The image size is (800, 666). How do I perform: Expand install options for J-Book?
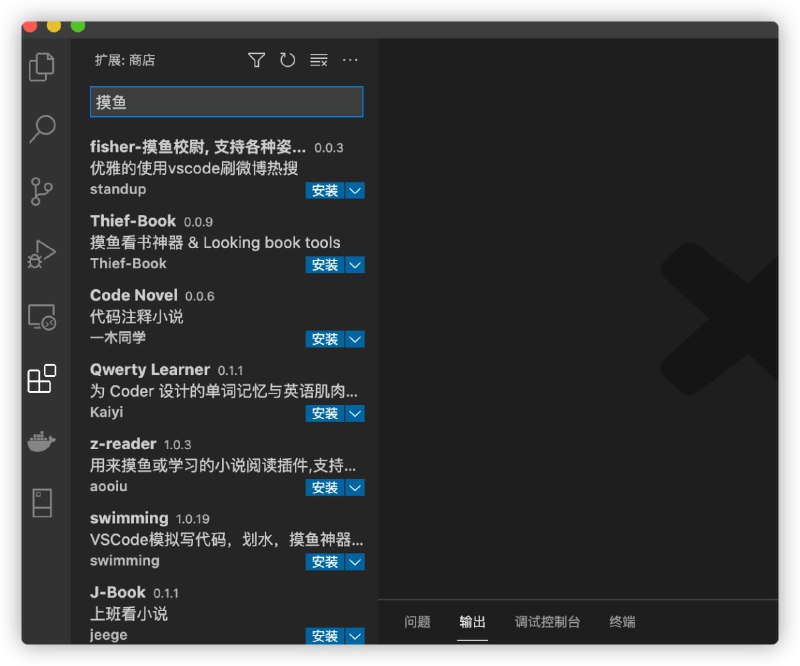(x=355, y=636)
